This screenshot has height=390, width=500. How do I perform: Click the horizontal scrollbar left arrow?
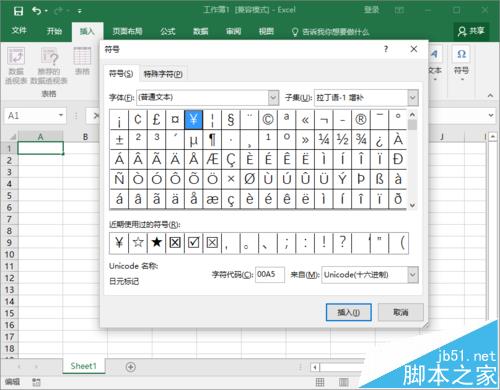[315, 367]
